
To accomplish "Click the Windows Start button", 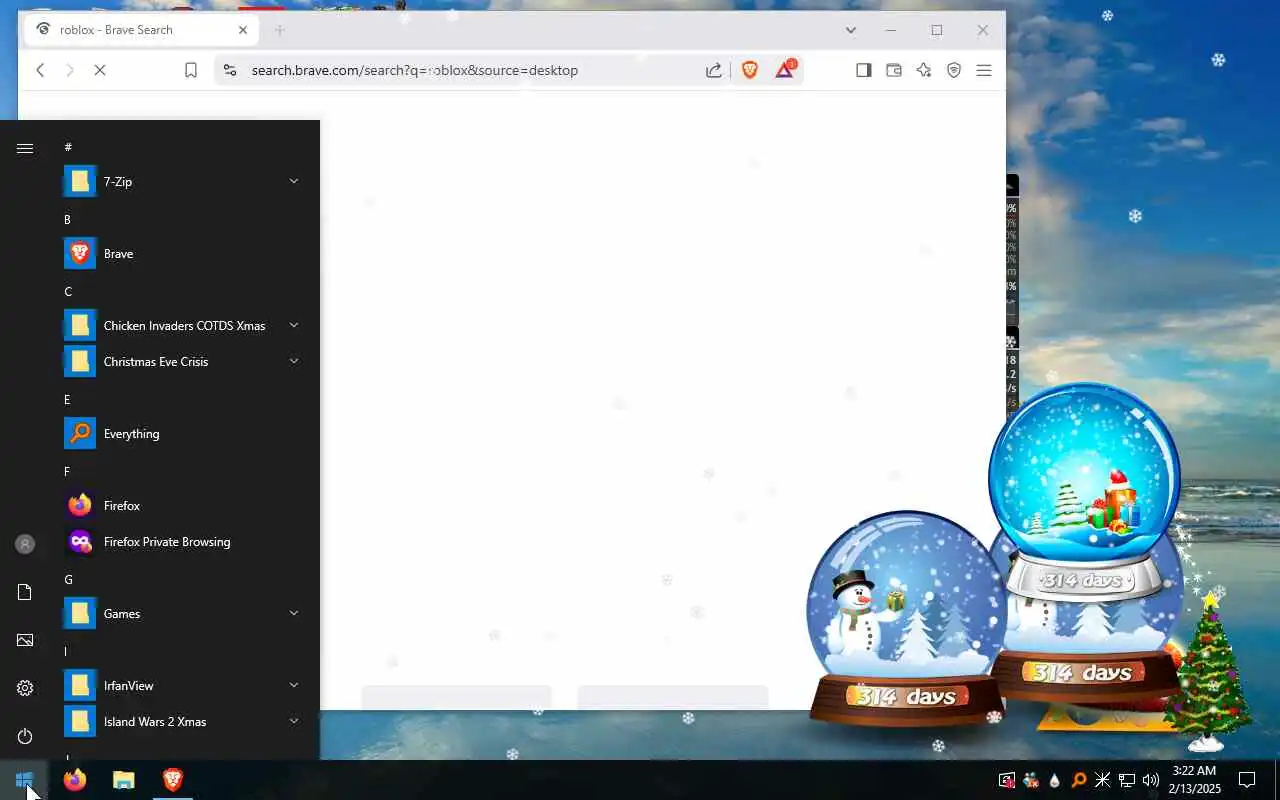I will point(24,780).
